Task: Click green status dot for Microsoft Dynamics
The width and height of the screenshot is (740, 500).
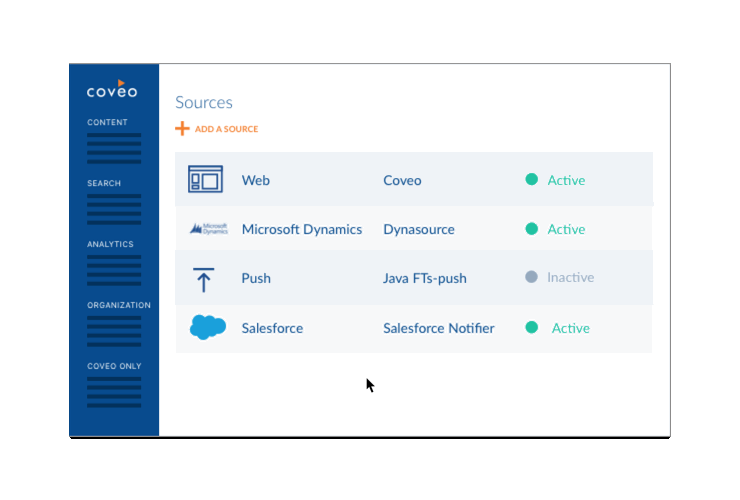Action: (x=532, y=229)
